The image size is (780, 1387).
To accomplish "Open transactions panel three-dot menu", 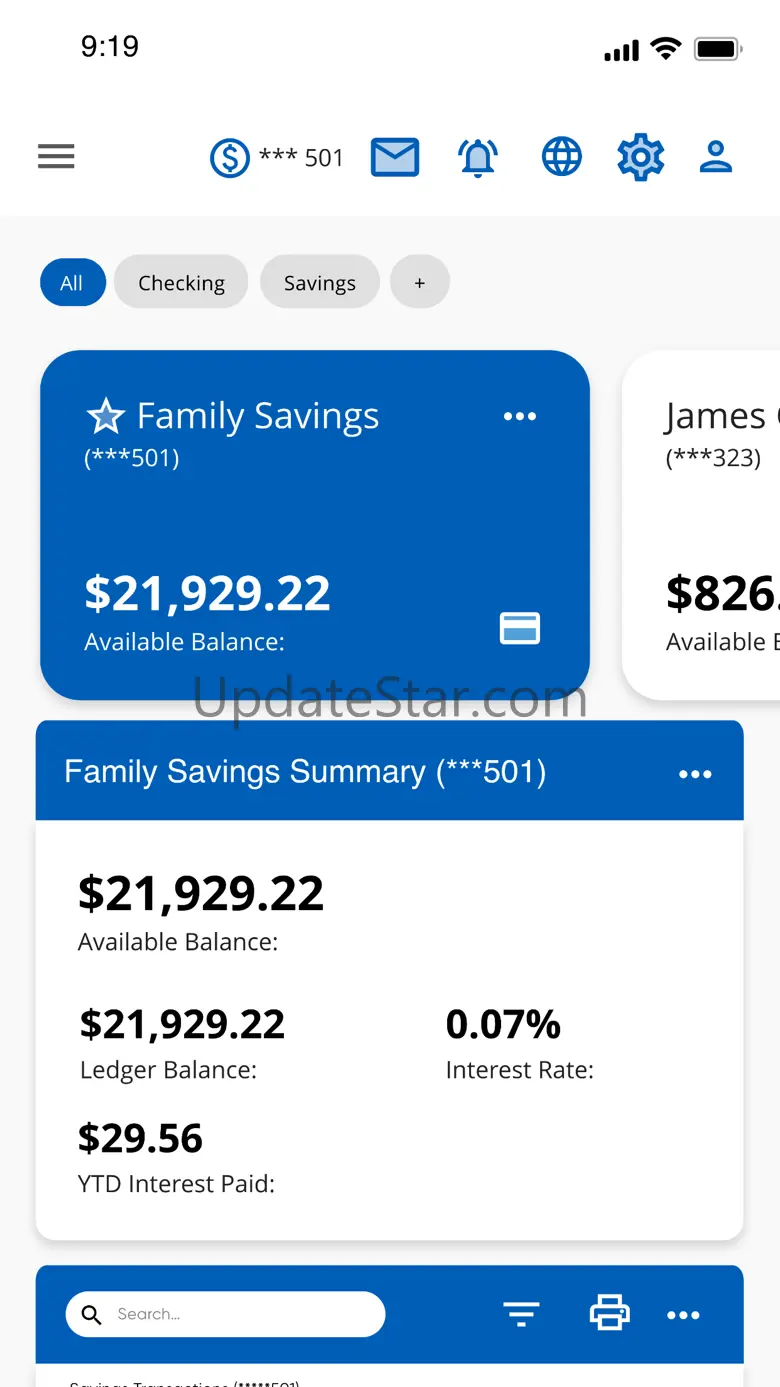I will tap(683, 1315).
